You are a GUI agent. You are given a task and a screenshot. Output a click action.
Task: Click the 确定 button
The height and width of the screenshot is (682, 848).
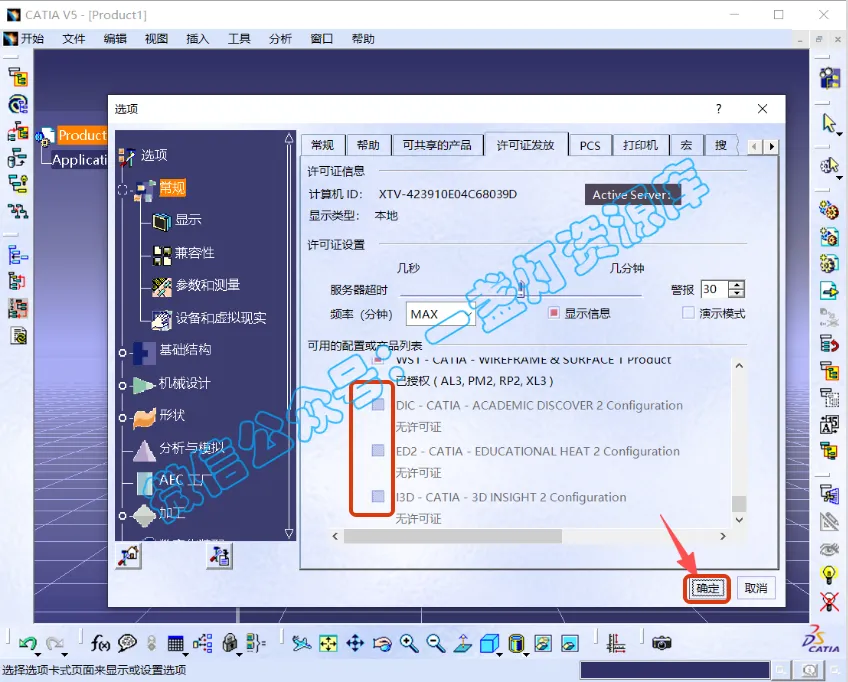pos(707,588)
